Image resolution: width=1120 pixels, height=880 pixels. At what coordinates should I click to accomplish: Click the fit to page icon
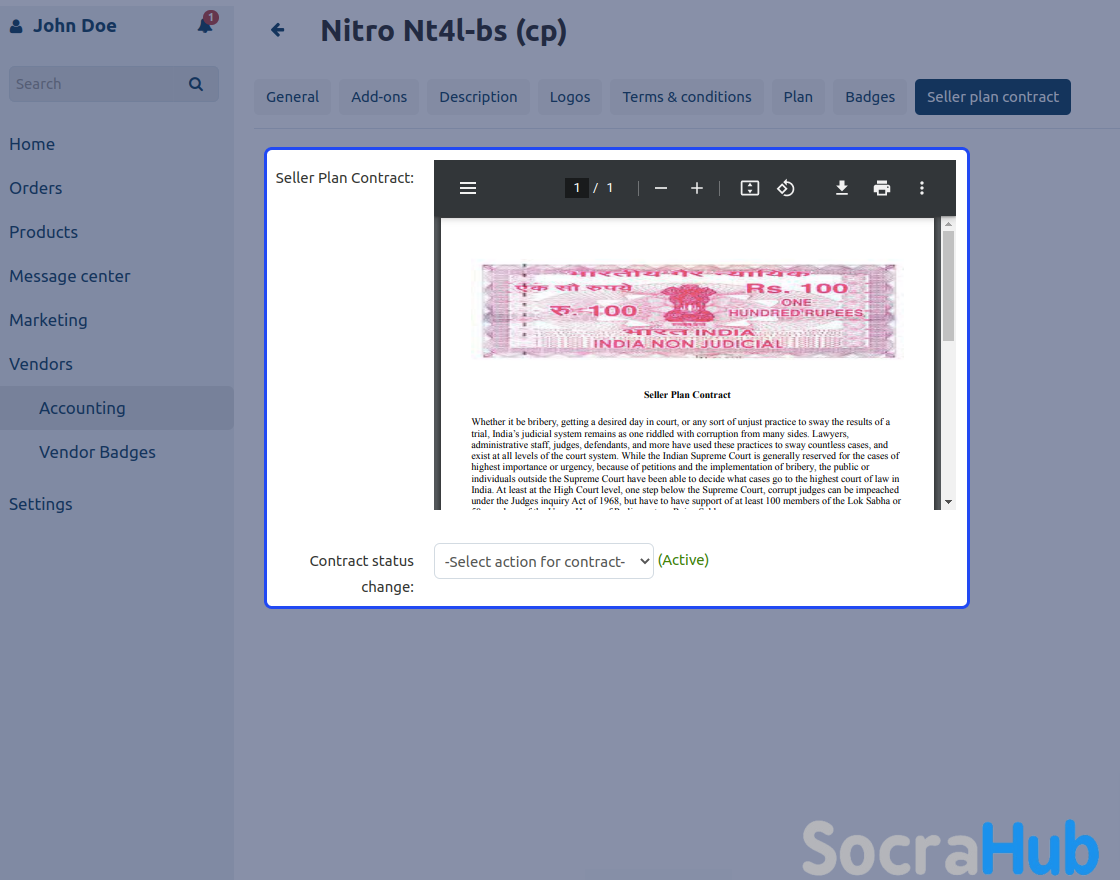click(749, 188)
